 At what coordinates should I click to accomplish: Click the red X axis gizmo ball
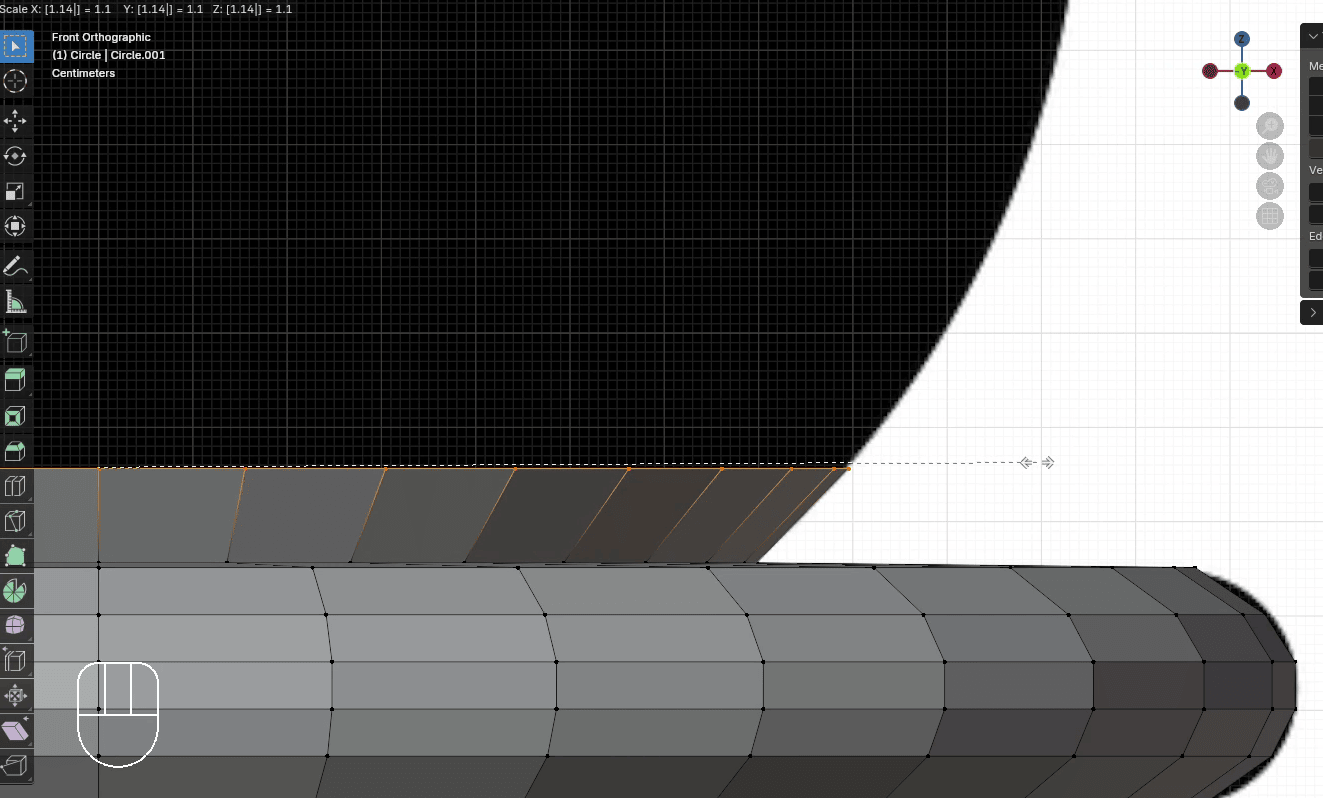tap(1274, 71)
